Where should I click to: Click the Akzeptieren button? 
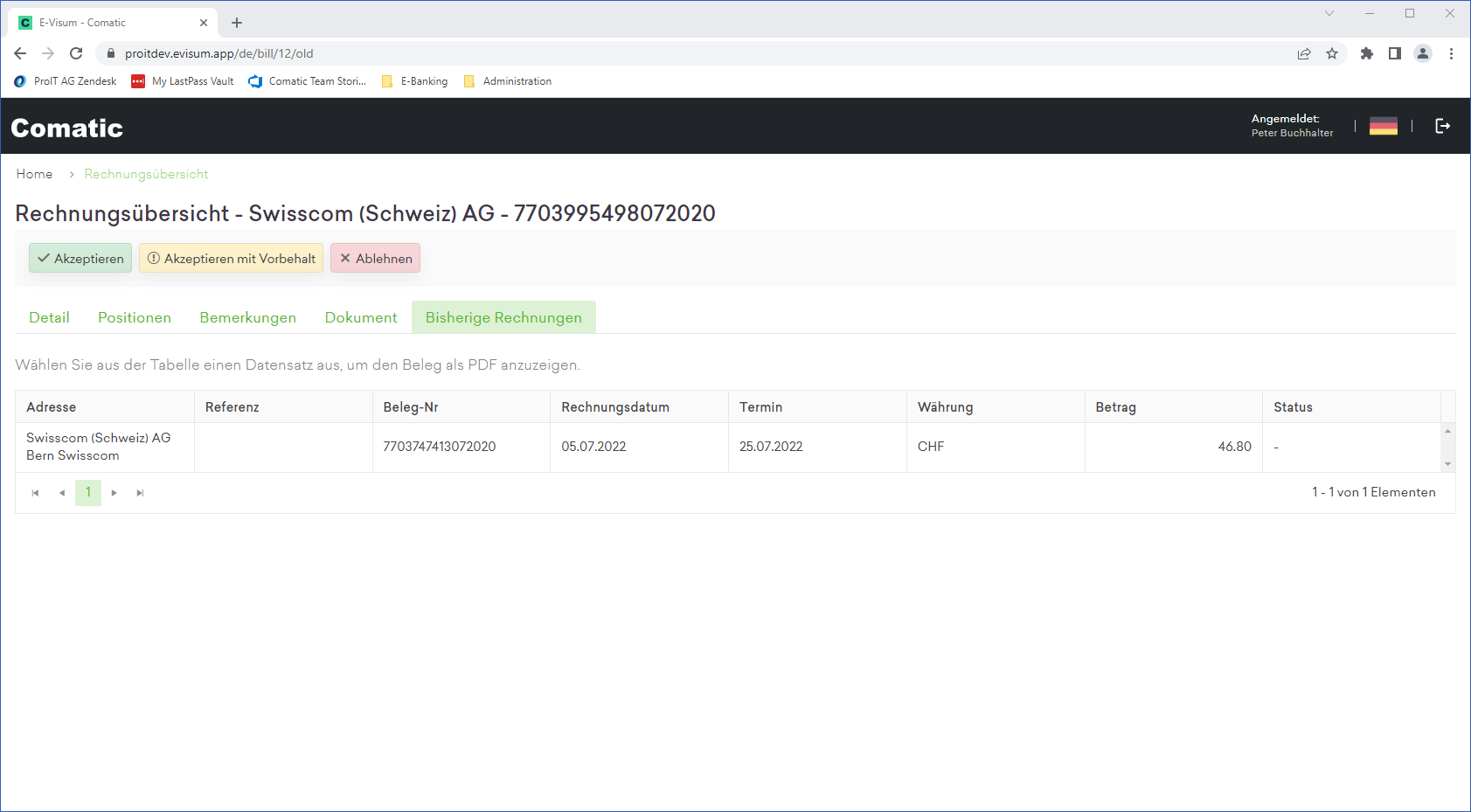80,258
